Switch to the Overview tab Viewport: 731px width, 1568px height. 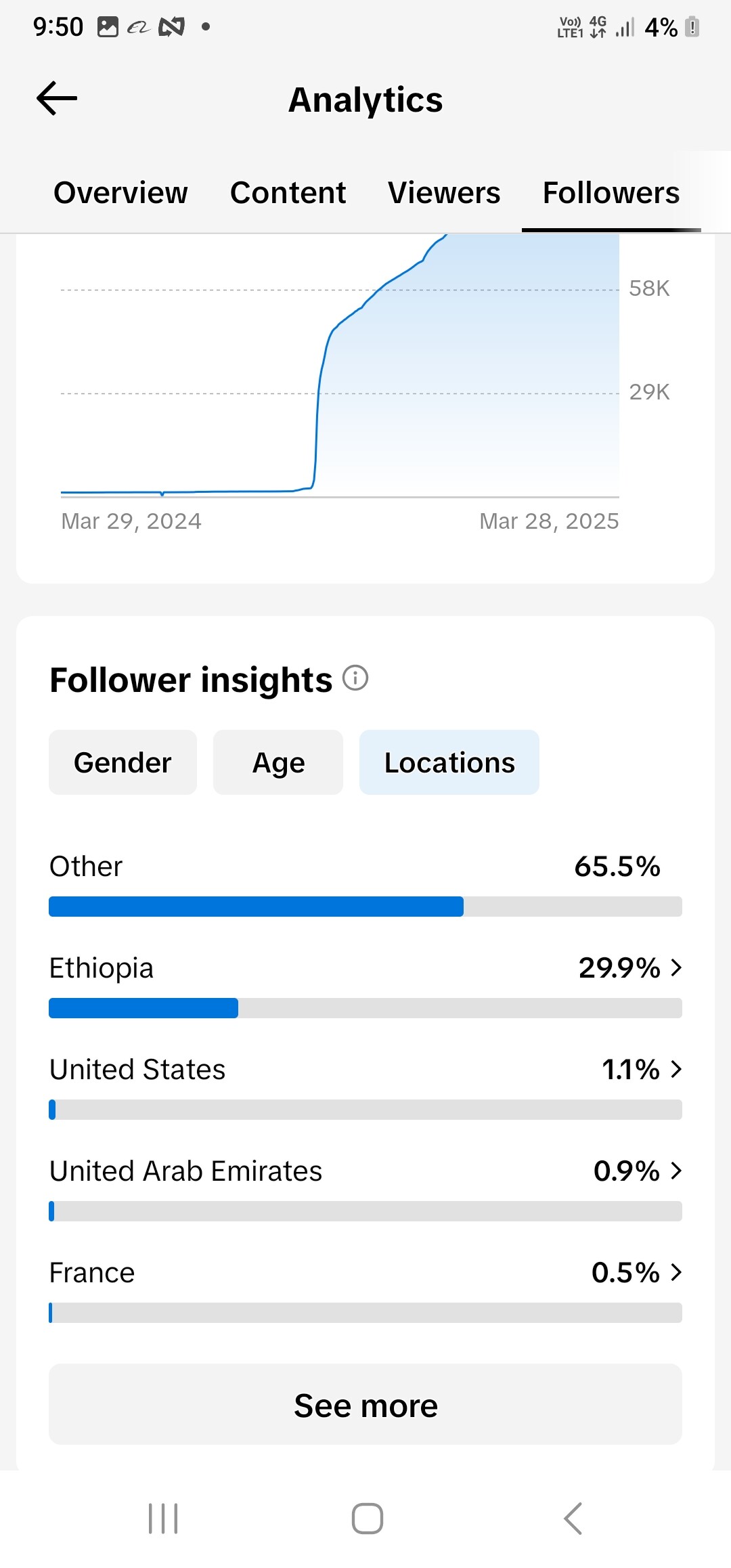(x=120, y=193)
